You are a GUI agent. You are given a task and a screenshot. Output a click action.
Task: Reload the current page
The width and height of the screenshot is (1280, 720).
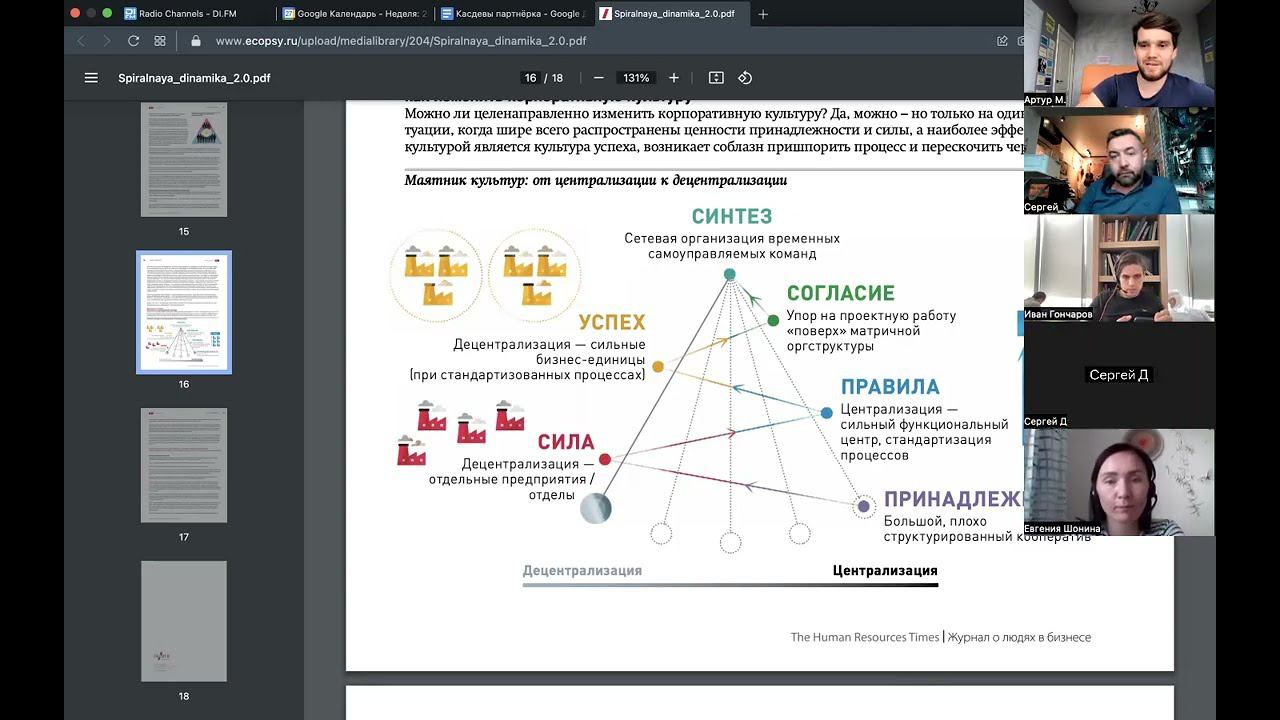(133, 41)
